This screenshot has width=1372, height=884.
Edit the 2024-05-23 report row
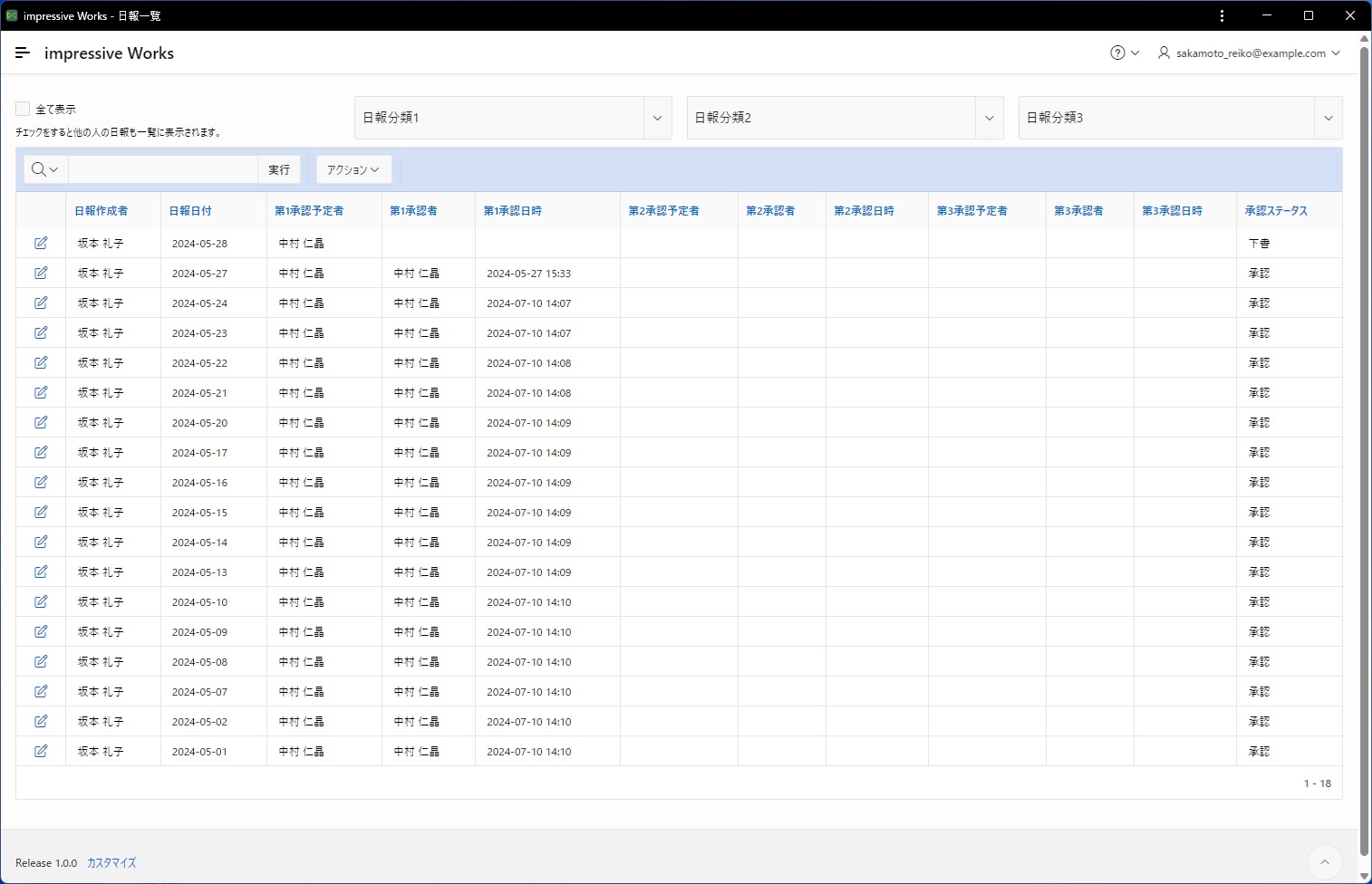pyautogui.click(x=41, y=332)
